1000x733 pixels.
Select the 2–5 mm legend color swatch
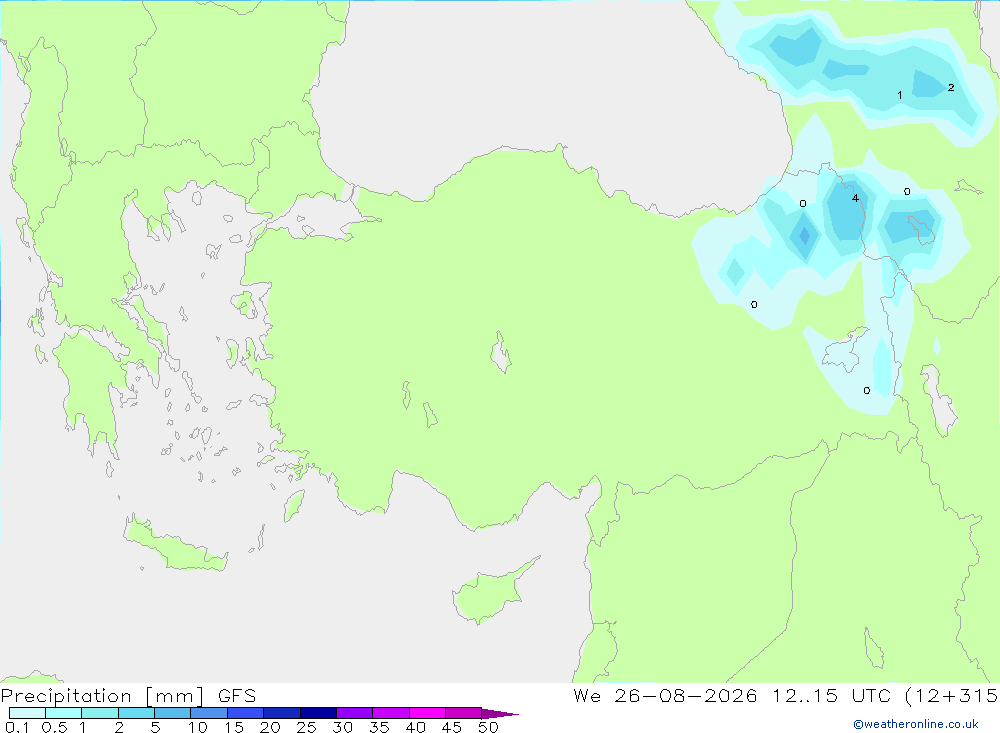[x=136, y=713]
